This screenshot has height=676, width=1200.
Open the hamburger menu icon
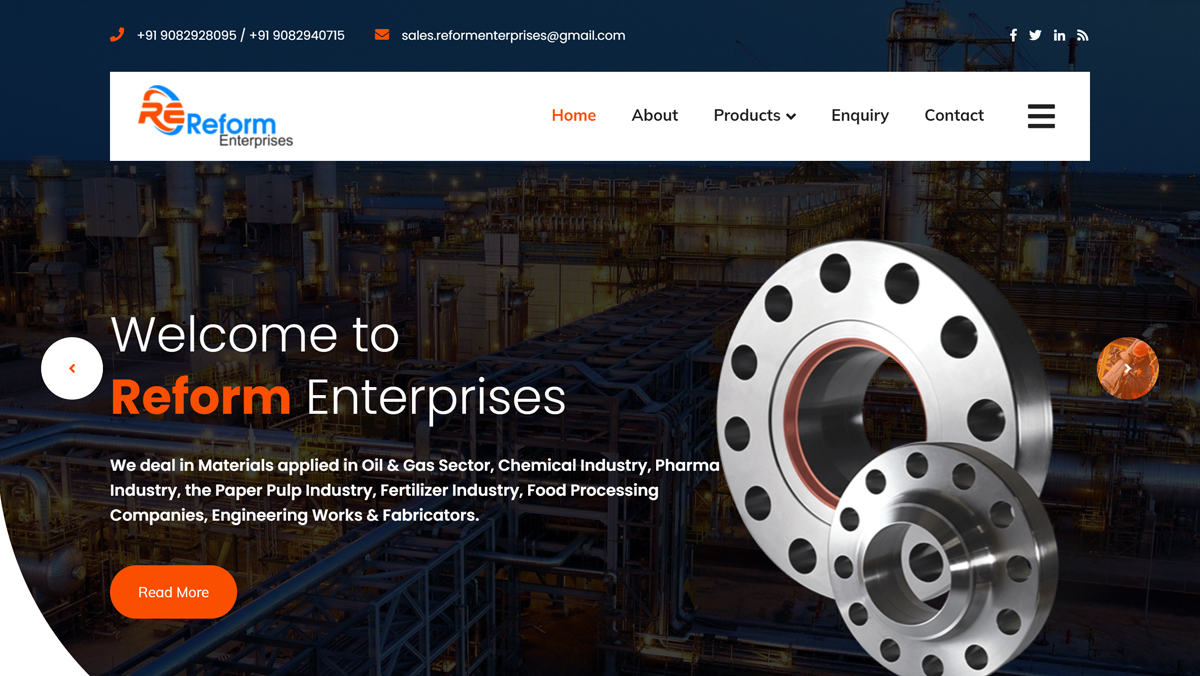[x=1041, y=116]
